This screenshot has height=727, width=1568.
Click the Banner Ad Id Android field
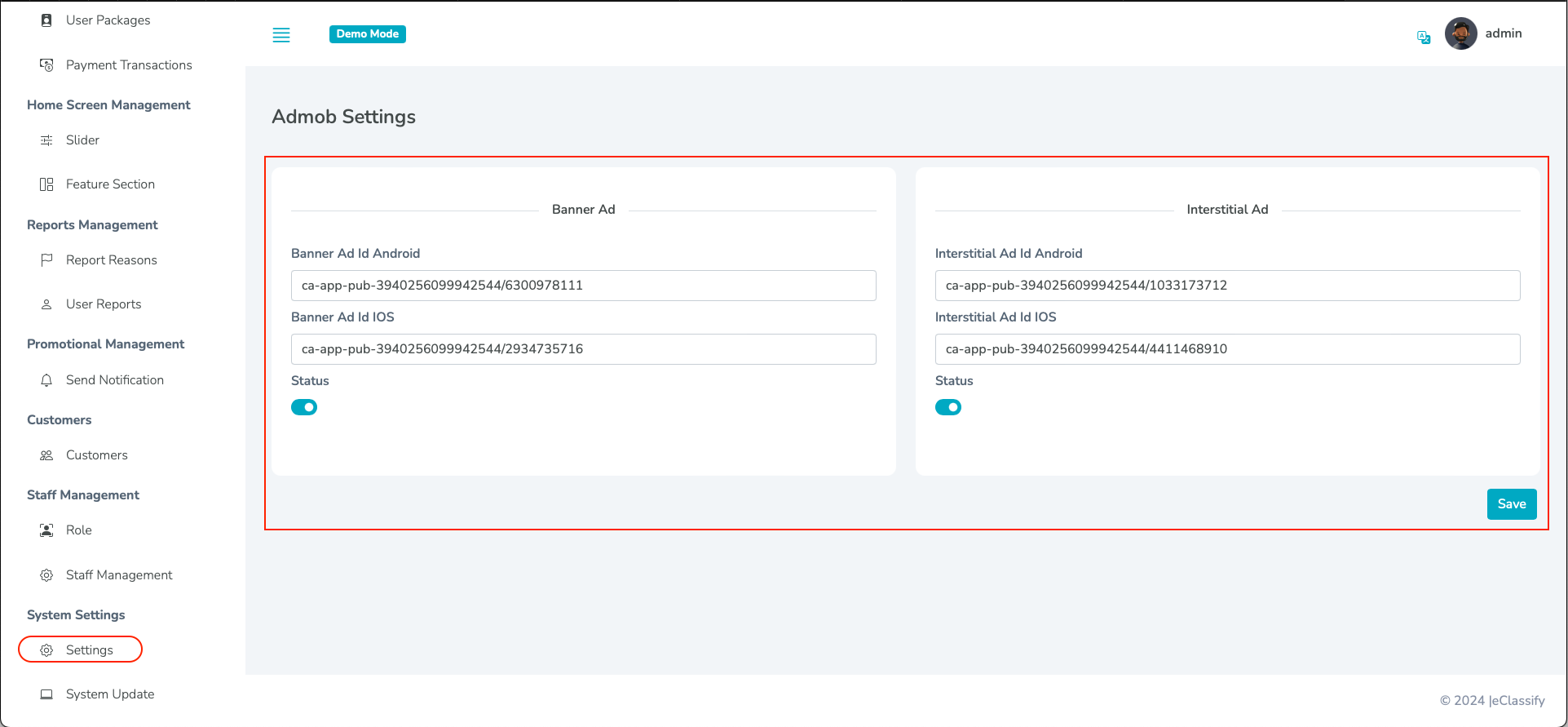point(583,286)
